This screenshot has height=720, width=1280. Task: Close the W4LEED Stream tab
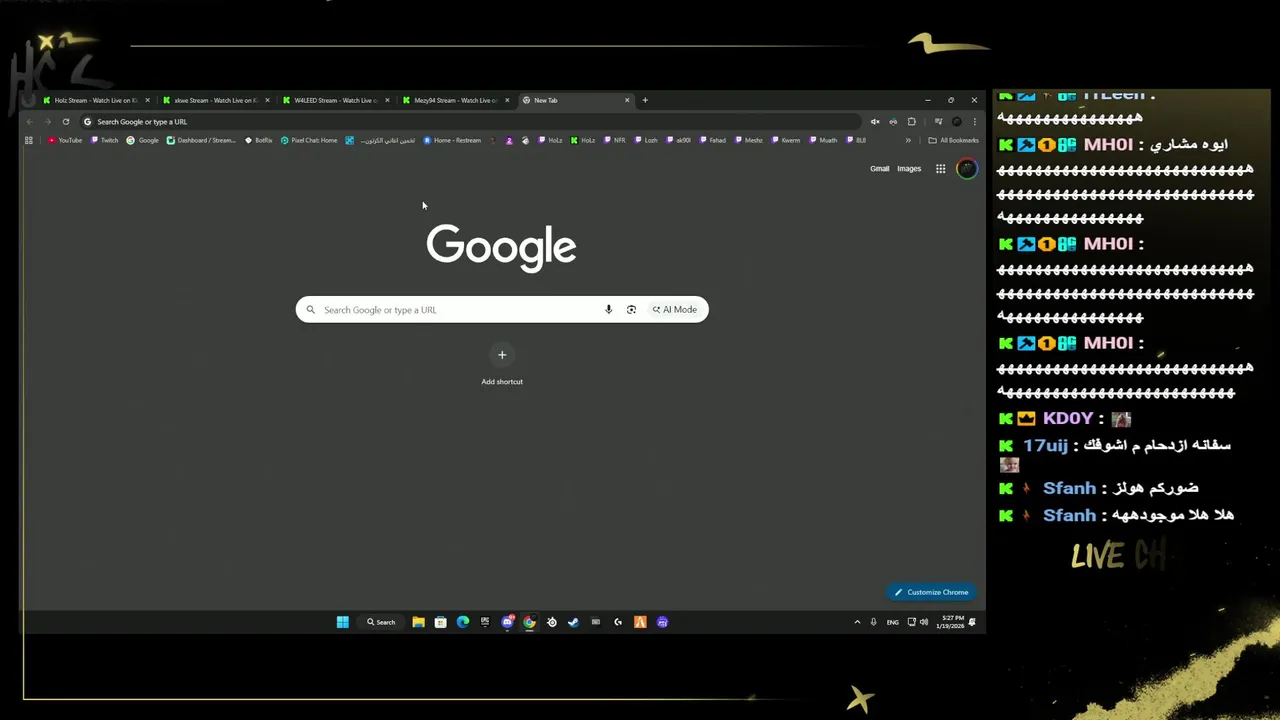pos(387,100)
